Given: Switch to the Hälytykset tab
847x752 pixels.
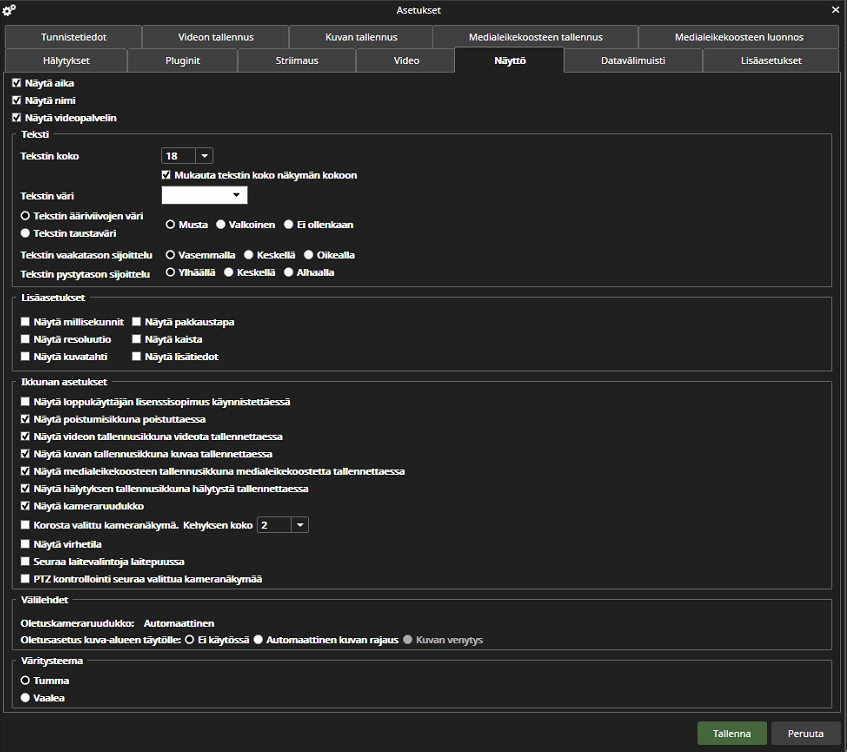Looking at the screenshot, I should [x=66, y=61].
